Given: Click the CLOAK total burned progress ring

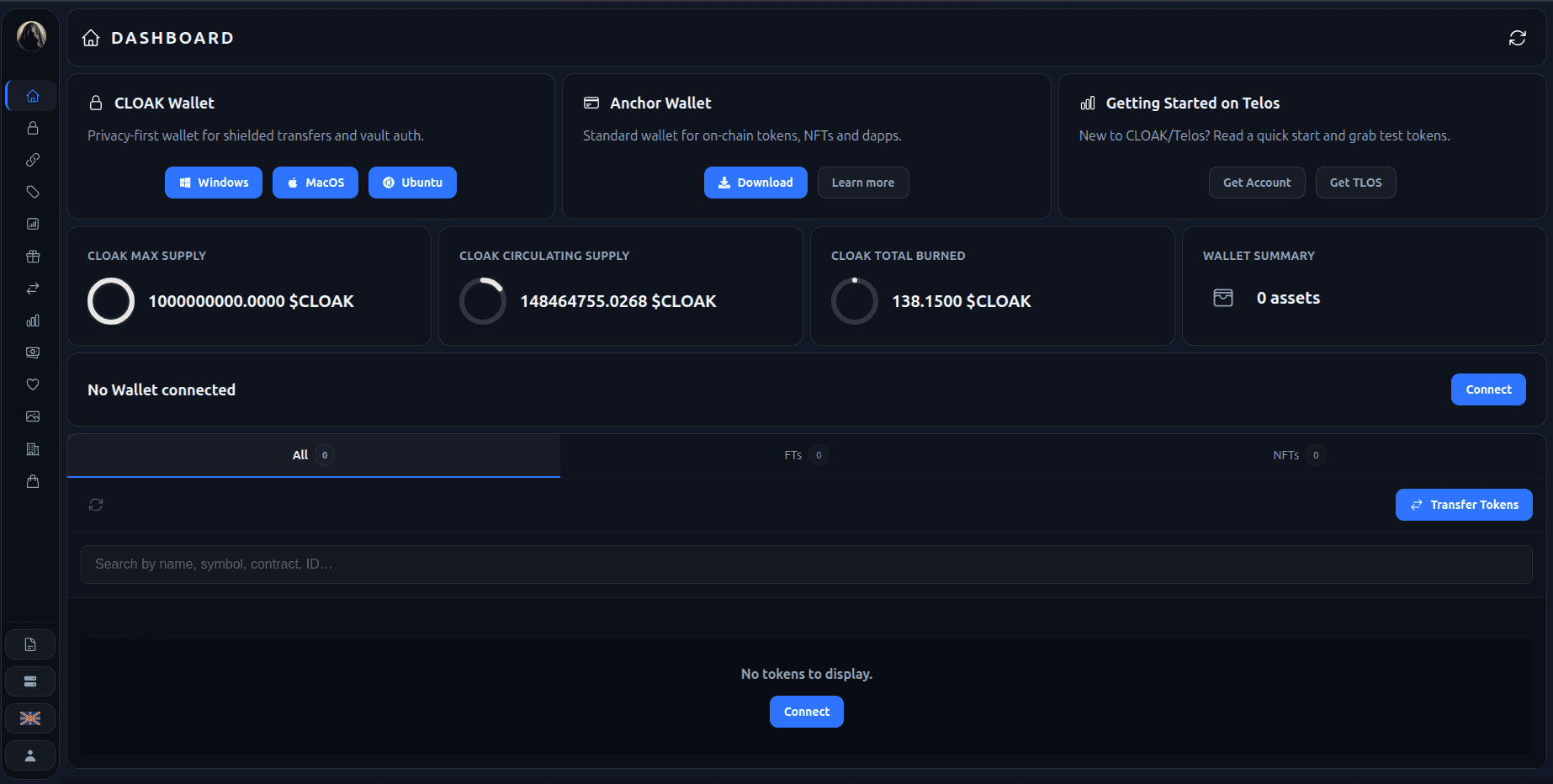Looking at the screenshot, I should tap(855, 300).
